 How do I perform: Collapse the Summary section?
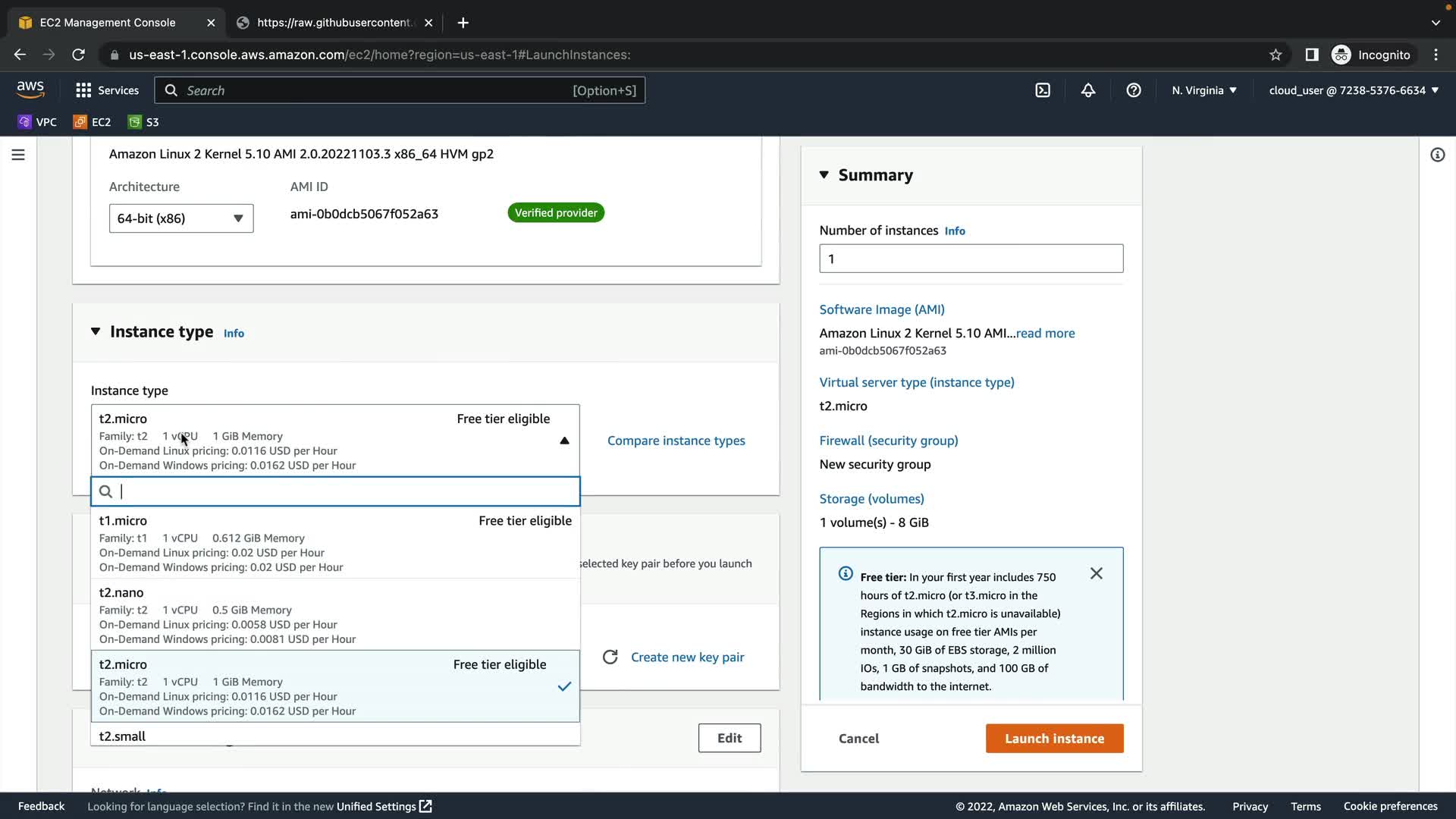824,175
